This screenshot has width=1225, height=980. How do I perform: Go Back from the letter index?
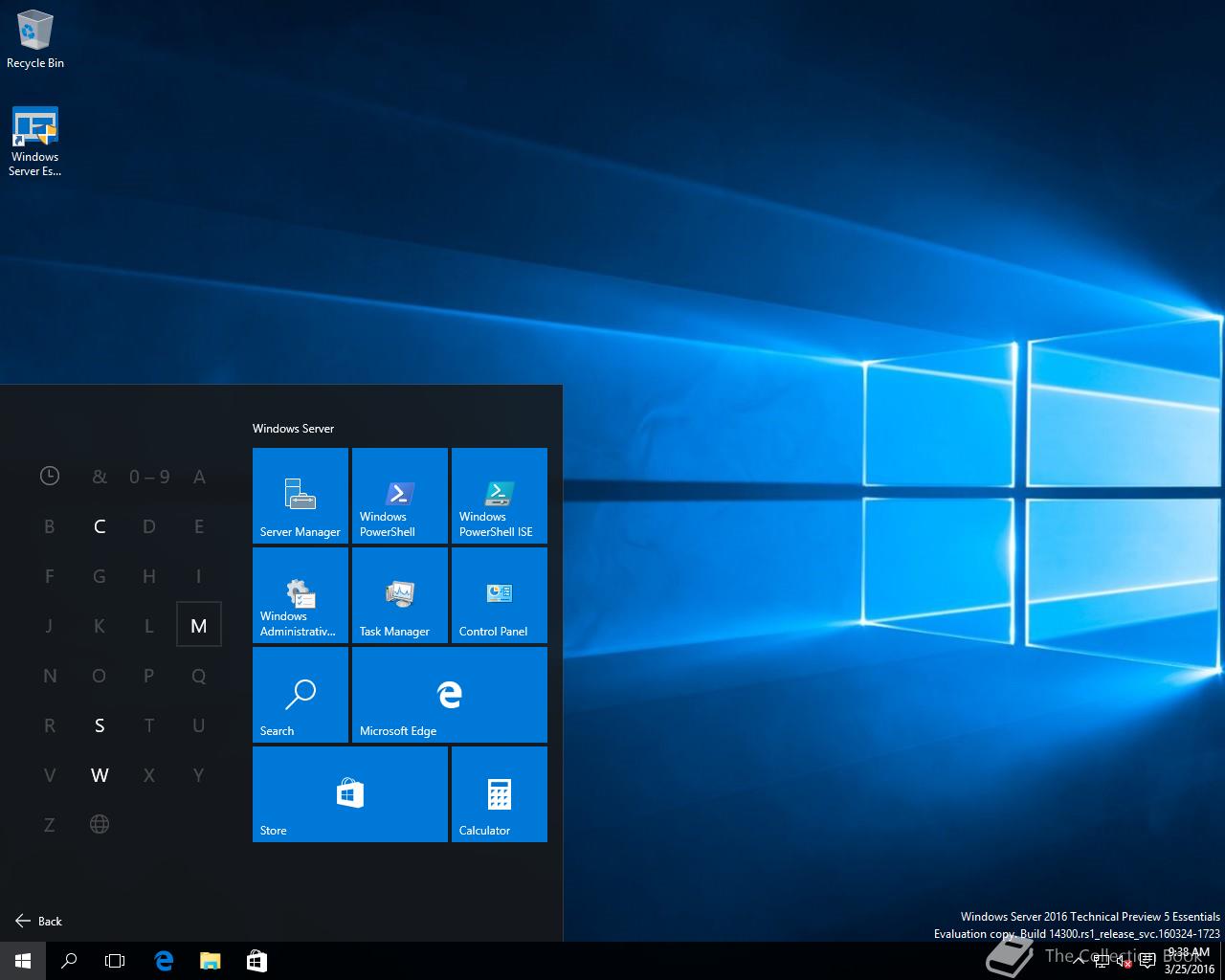[38, 921]
